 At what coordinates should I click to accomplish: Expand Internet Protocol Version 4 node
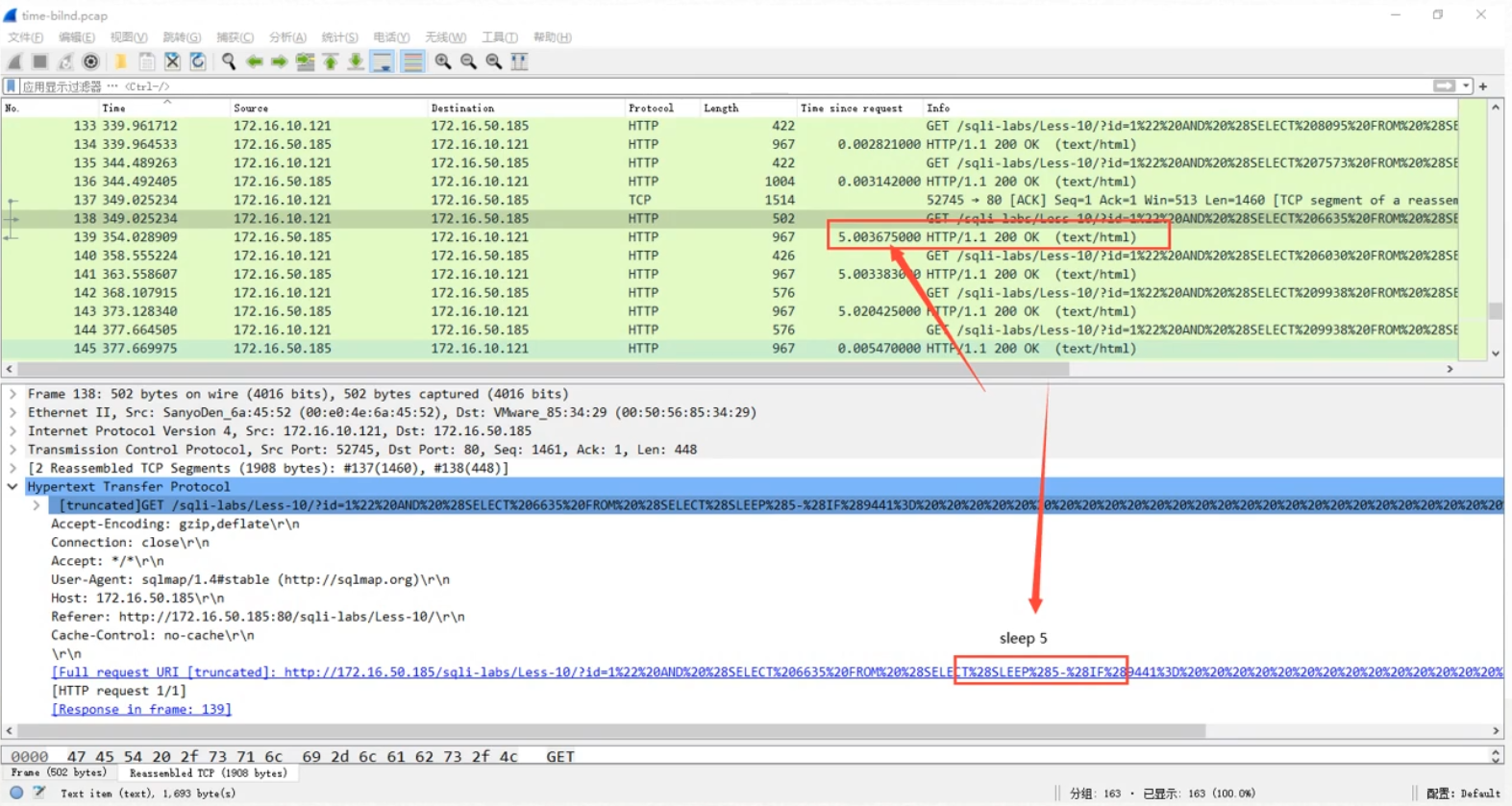pos(12,431)
